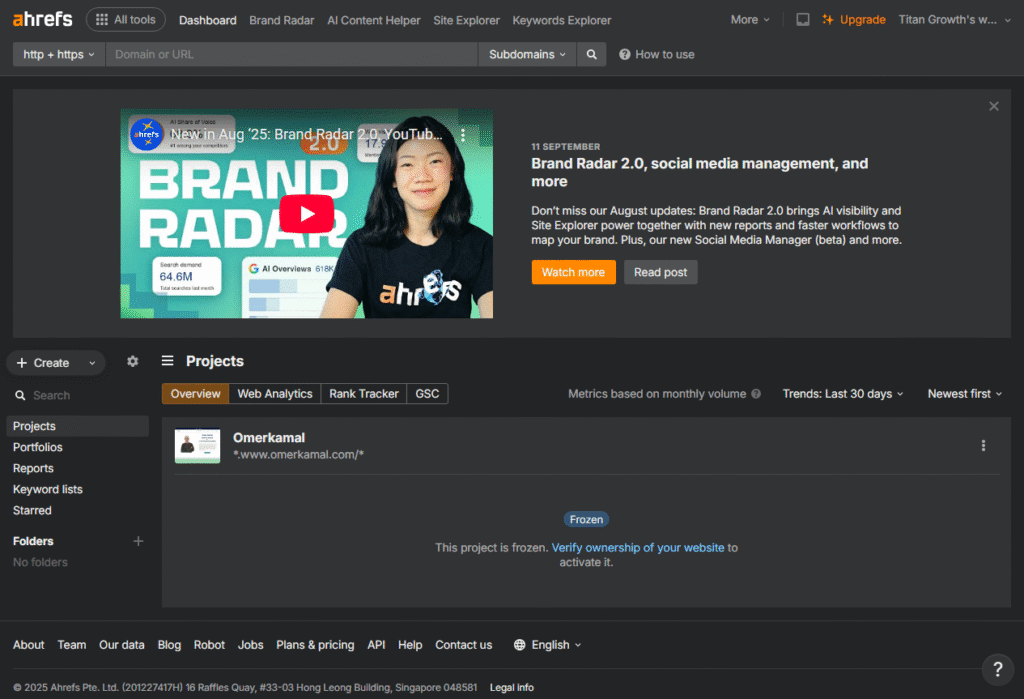Change sort order from Newest first

[964, 394]
